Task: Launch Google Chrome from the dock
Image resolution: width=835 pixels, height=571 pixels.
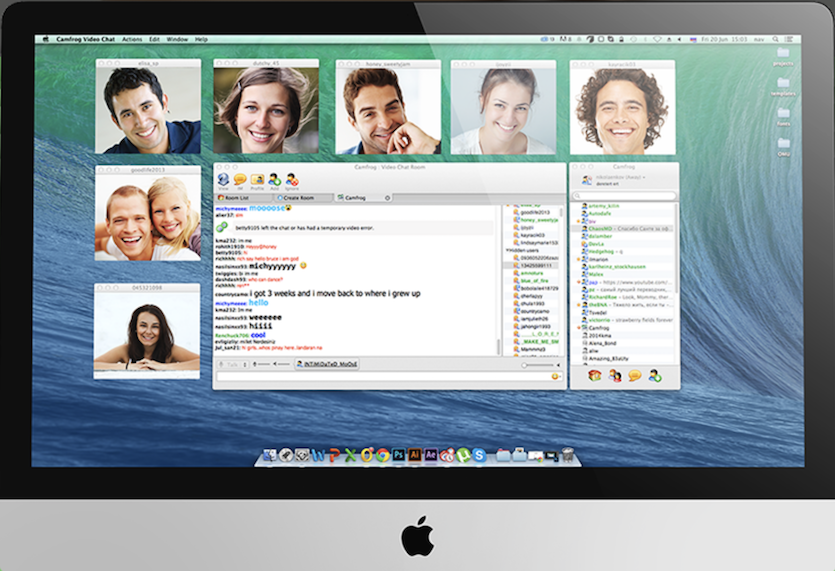Action: (x=382, y=455)
